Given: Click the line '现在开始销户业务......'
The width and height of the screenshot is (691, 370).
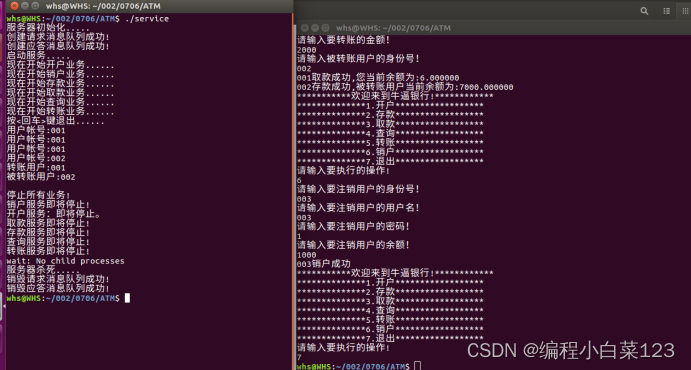Looking at the screenshot, I should point(60,74).
